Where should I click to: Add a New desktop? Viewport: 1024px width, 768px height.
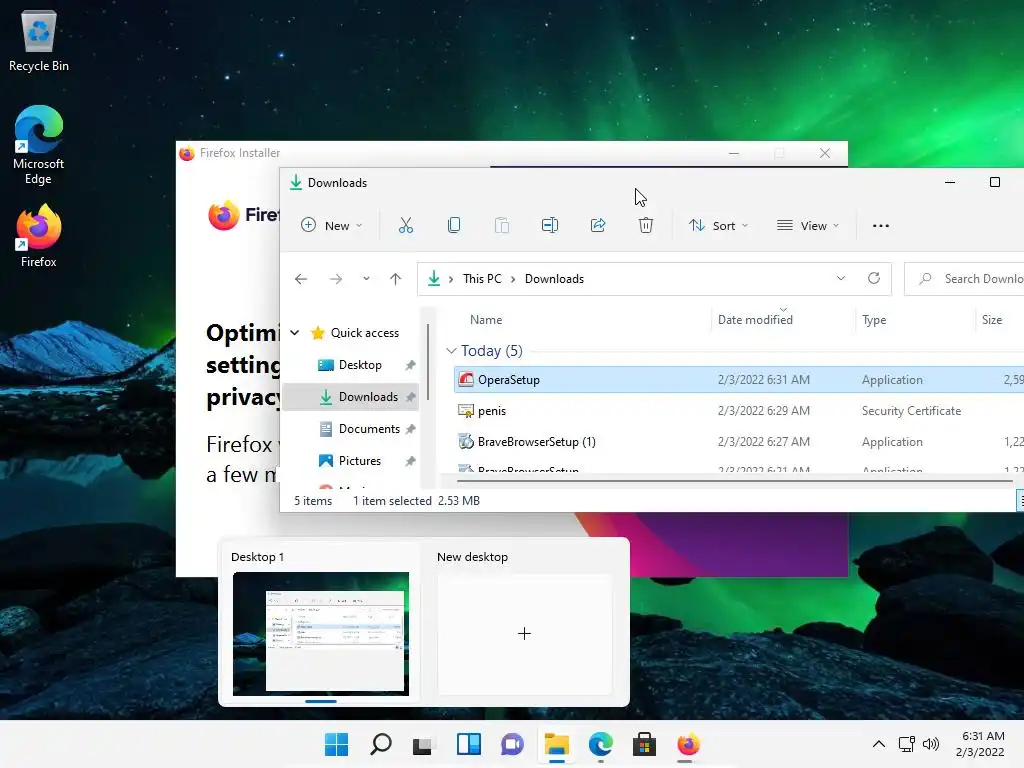(524, 633)
